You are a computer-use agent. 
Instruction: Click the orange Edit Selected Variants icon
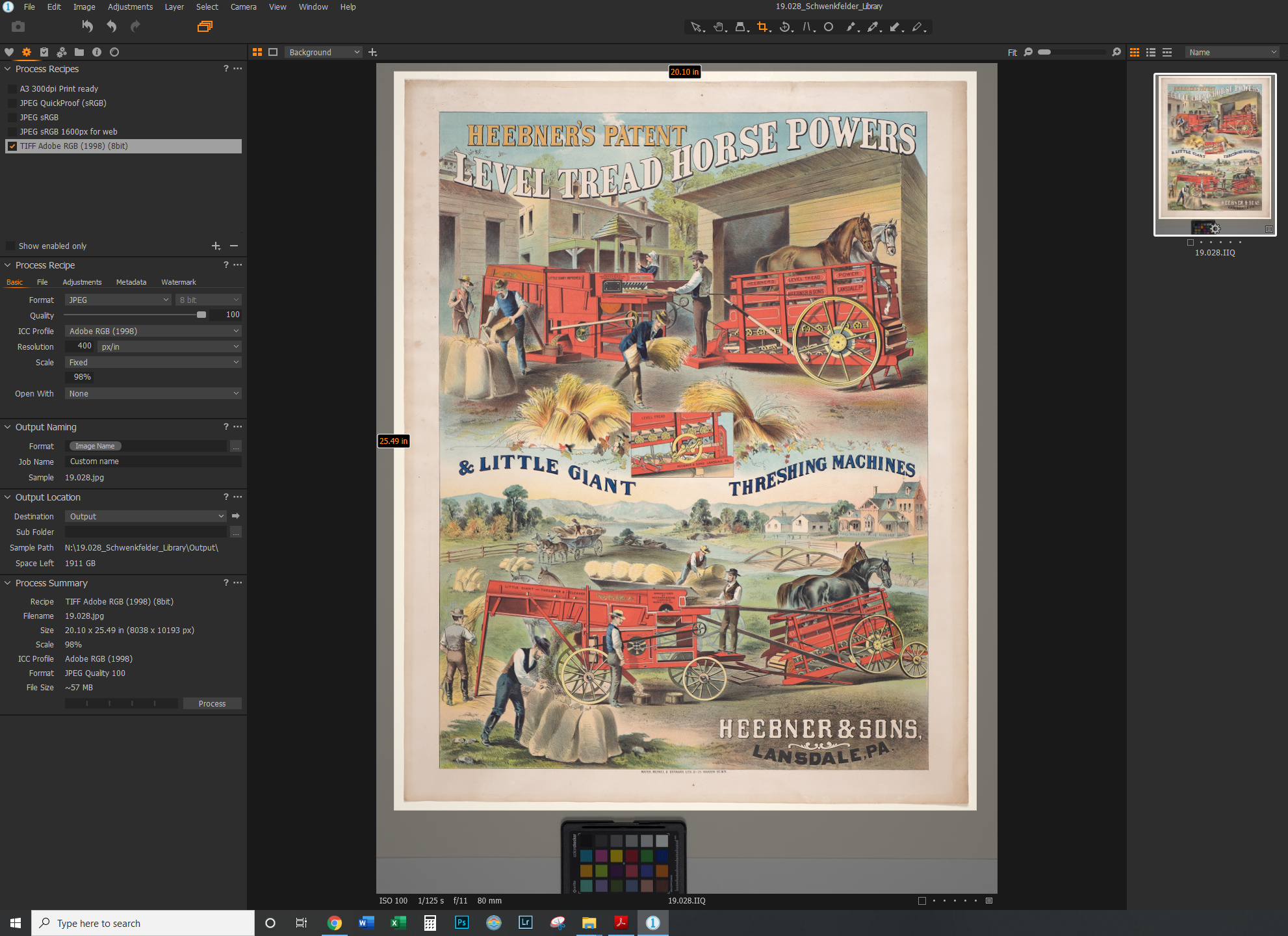tap(205, 27)
